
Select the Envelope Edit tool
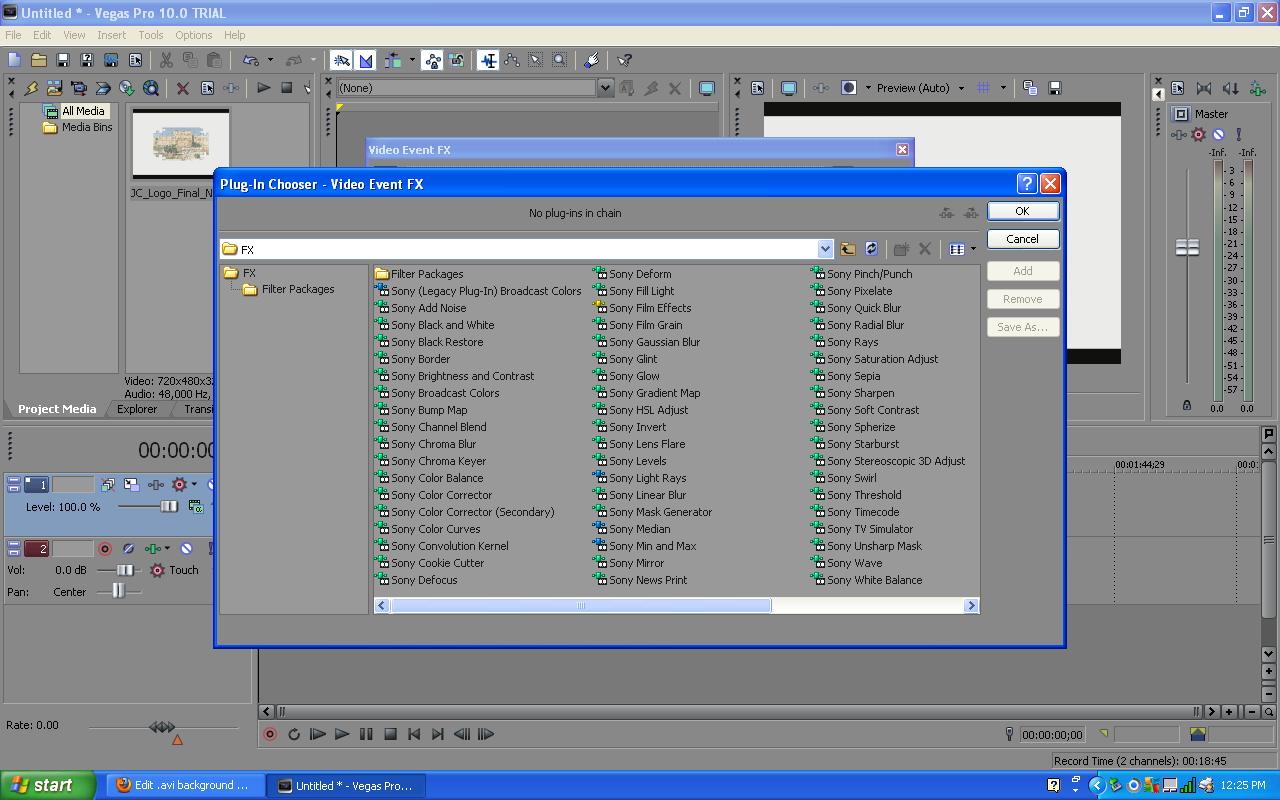pyautogui.click(x=512, y=60)
